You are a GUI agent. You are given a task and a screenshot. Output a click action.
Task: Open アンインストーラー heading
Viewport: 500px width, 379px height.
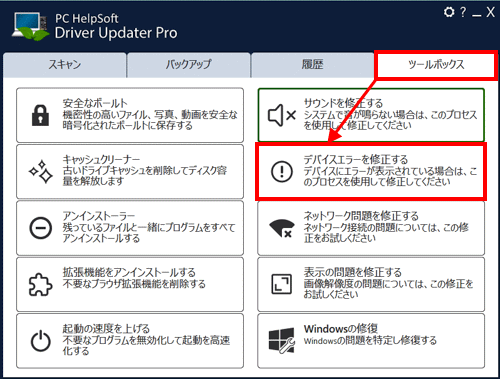pos(99,216)
